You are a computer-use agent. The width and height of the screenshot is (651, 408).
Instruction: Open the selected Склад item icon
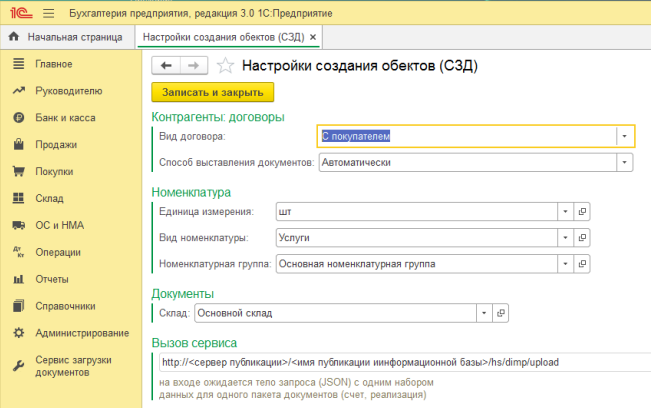pyautogui.click(x=501, y=313)
